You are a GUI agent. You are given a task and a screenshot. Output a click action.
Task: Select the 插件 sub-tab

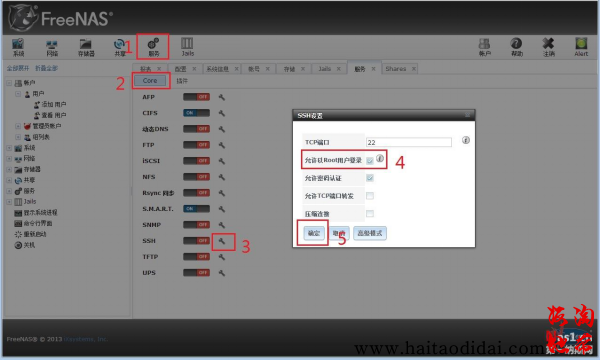182,81
